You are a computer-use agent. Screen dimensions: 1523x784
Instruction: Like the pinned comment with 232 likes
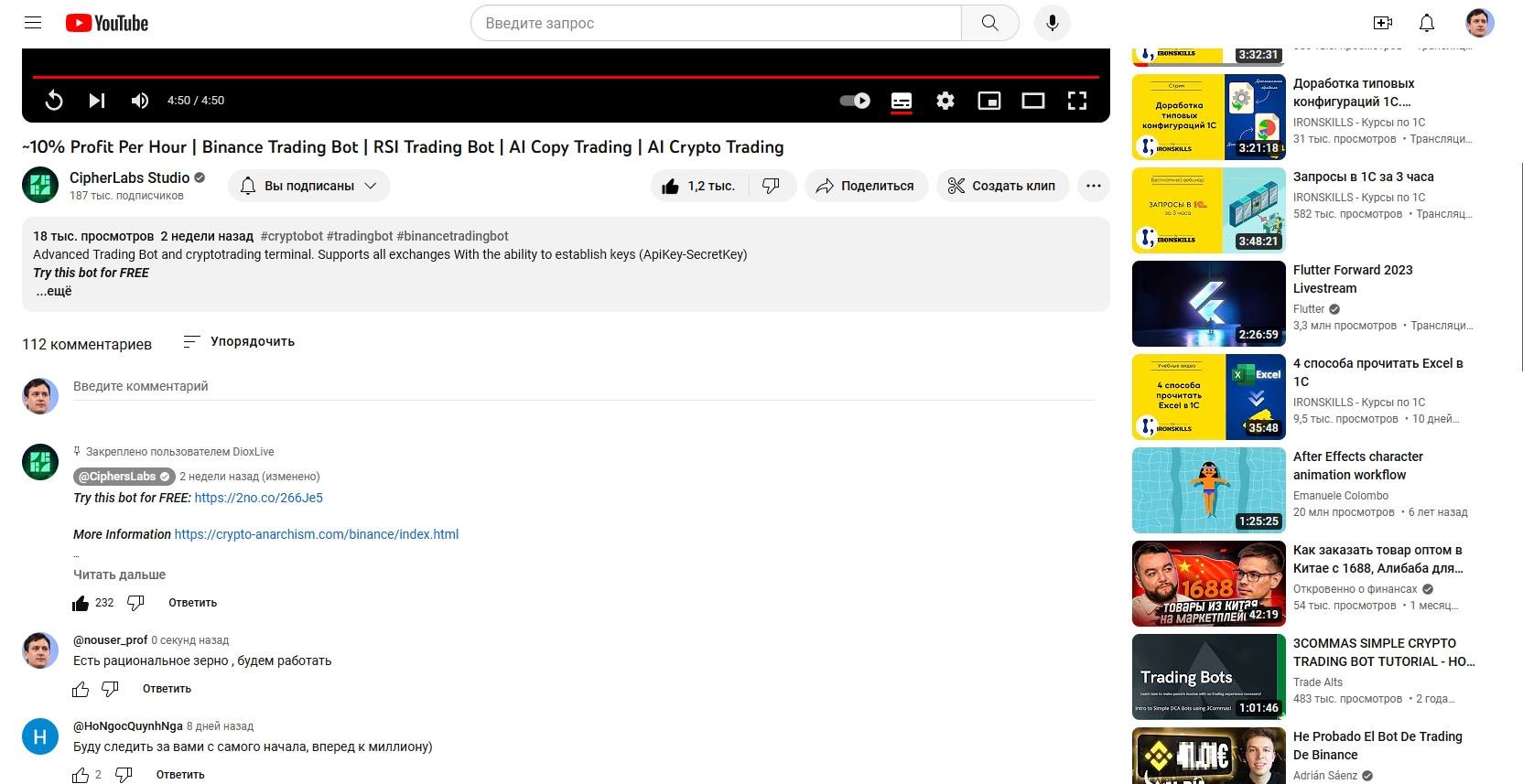pyautogui.click(x=81, y=603)
